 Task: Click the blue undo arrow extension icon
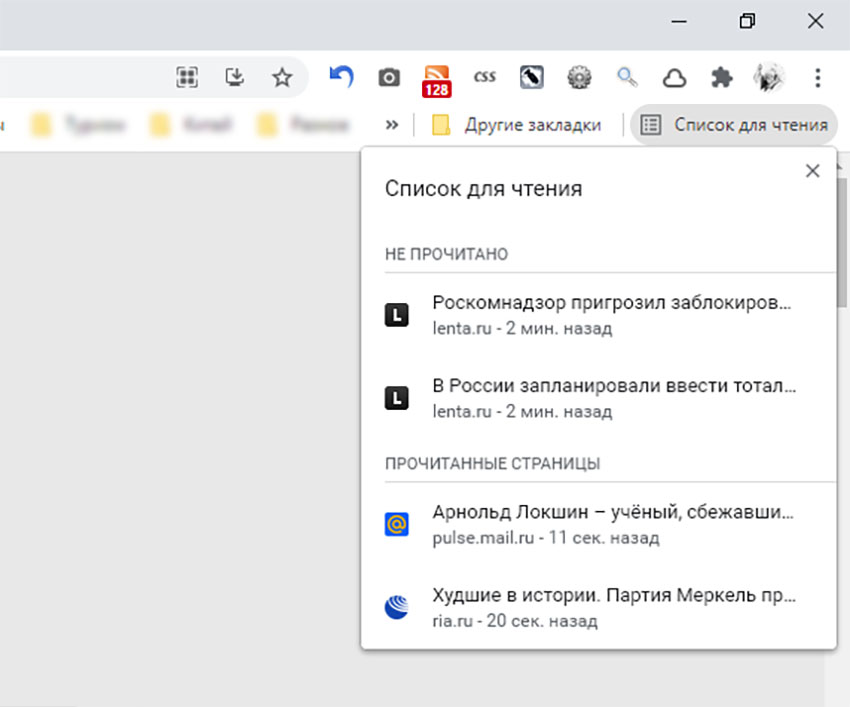pyautogui.click(x=342, y=76)
